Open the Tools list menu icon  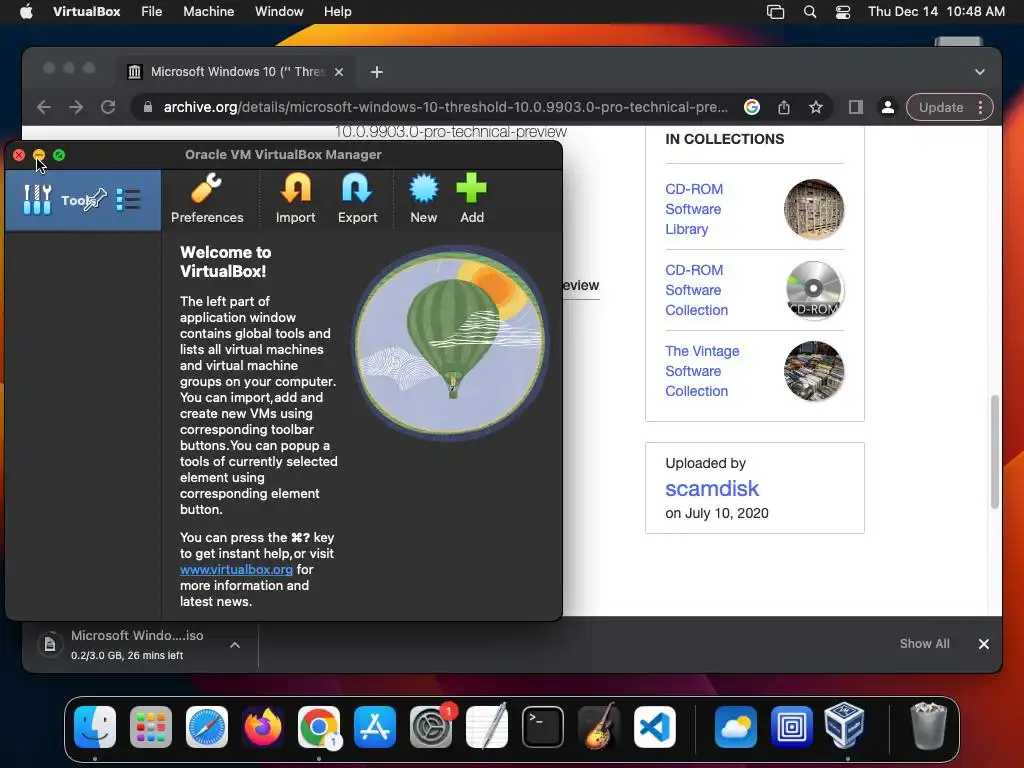coord(128,200)
